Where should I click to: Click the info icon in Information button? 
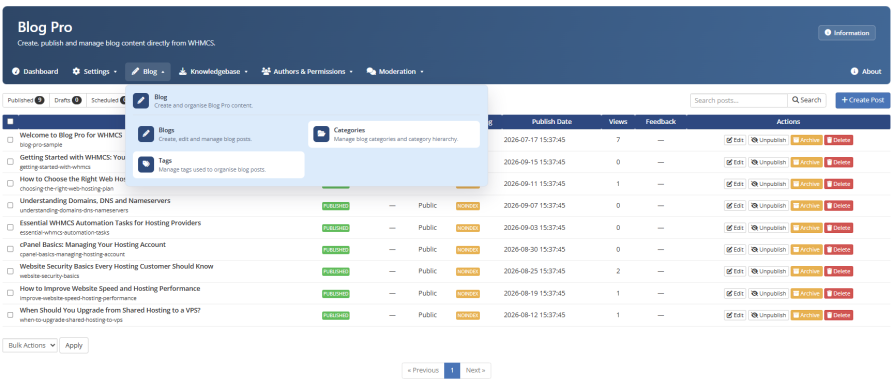pos(828,33)
